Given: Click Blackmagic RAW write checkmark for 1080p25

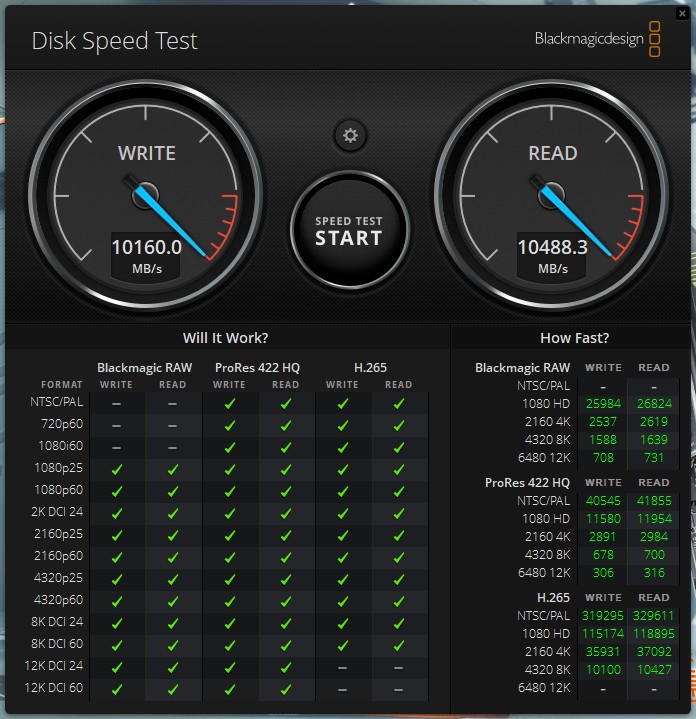Looking at the screenshot, I should pos(117,468).
